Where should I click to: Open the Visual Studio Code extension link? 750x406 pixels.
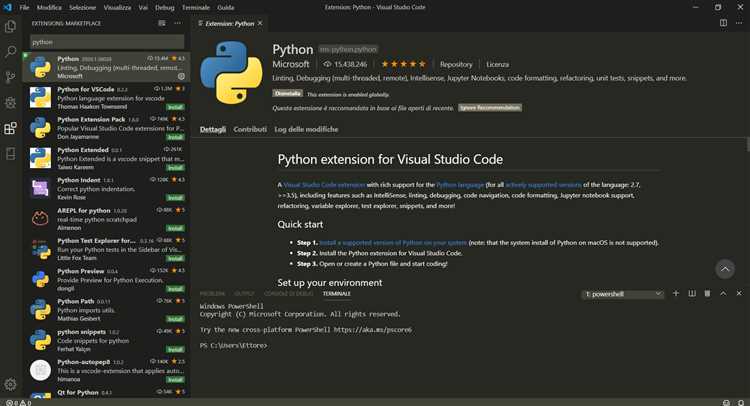(x=324, y=185)
